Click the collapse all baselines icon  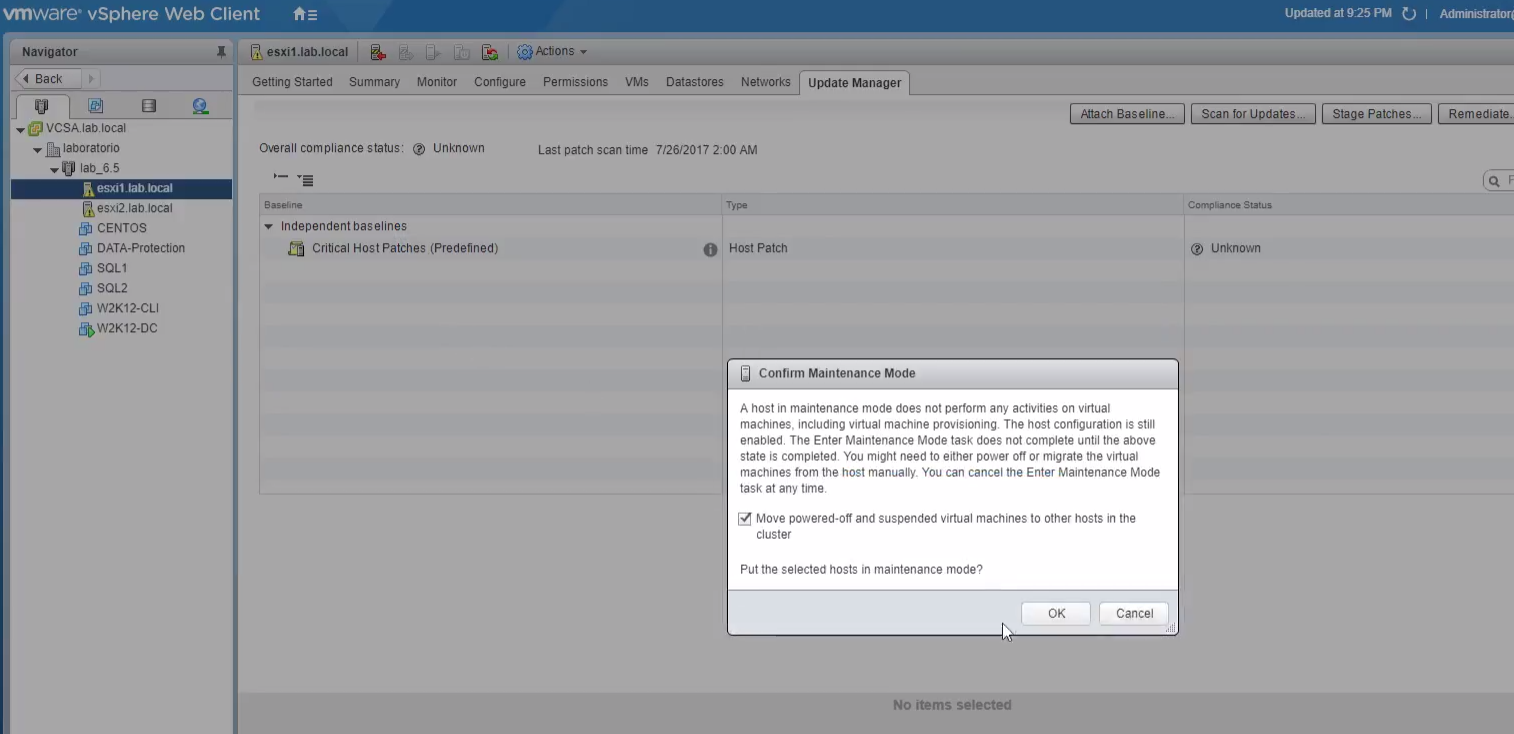pos(281,178)
